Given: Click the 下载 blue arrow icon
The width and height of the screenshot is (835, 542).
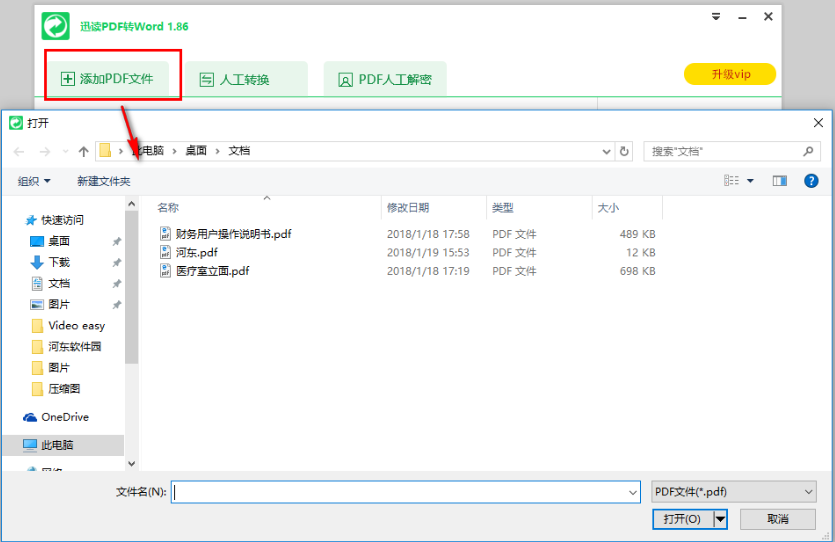Looking at the screenshot, I should coord(37,262).
